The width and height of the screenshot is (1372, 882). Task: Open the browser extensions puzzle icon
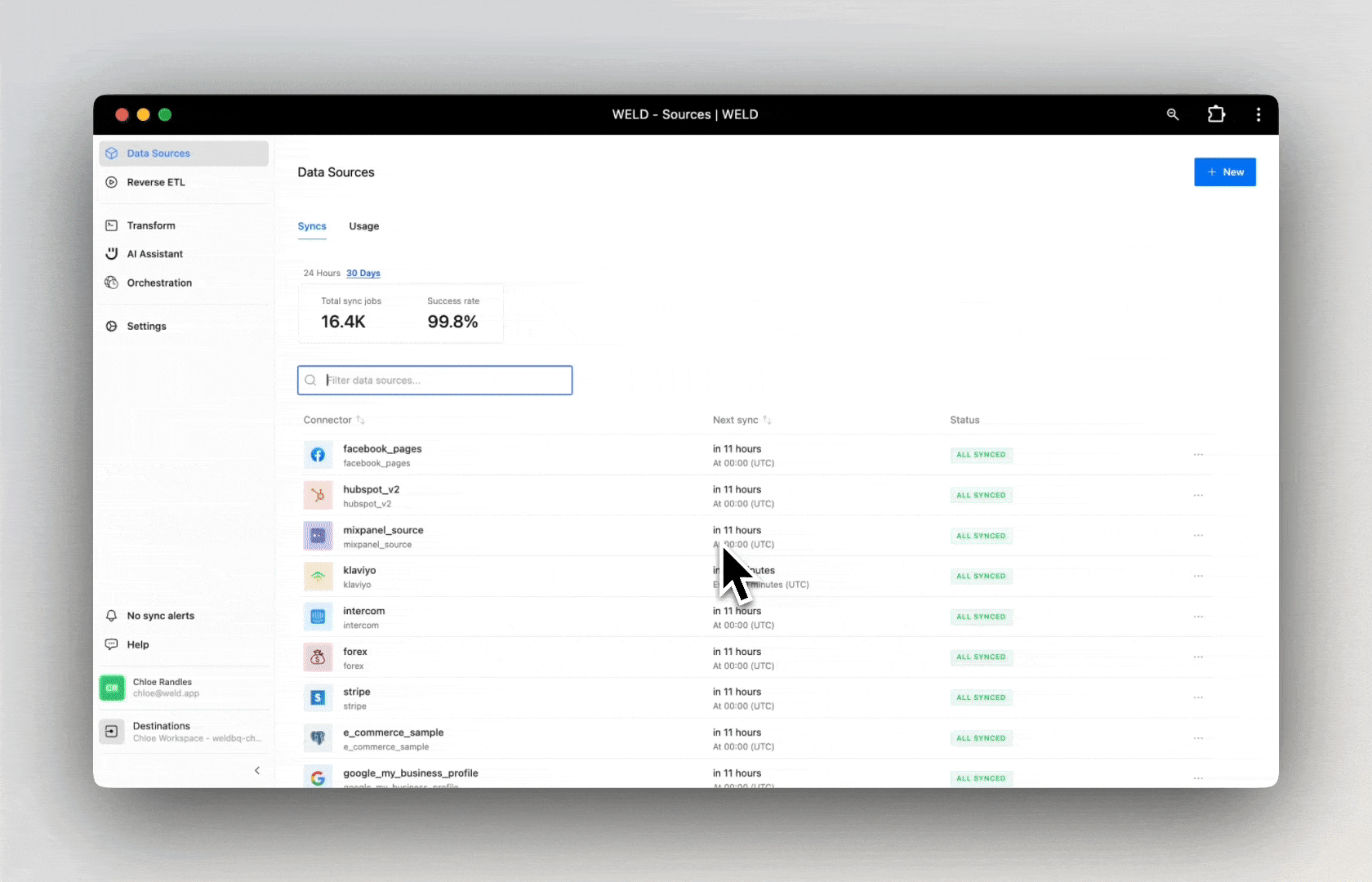(1216, 114)
